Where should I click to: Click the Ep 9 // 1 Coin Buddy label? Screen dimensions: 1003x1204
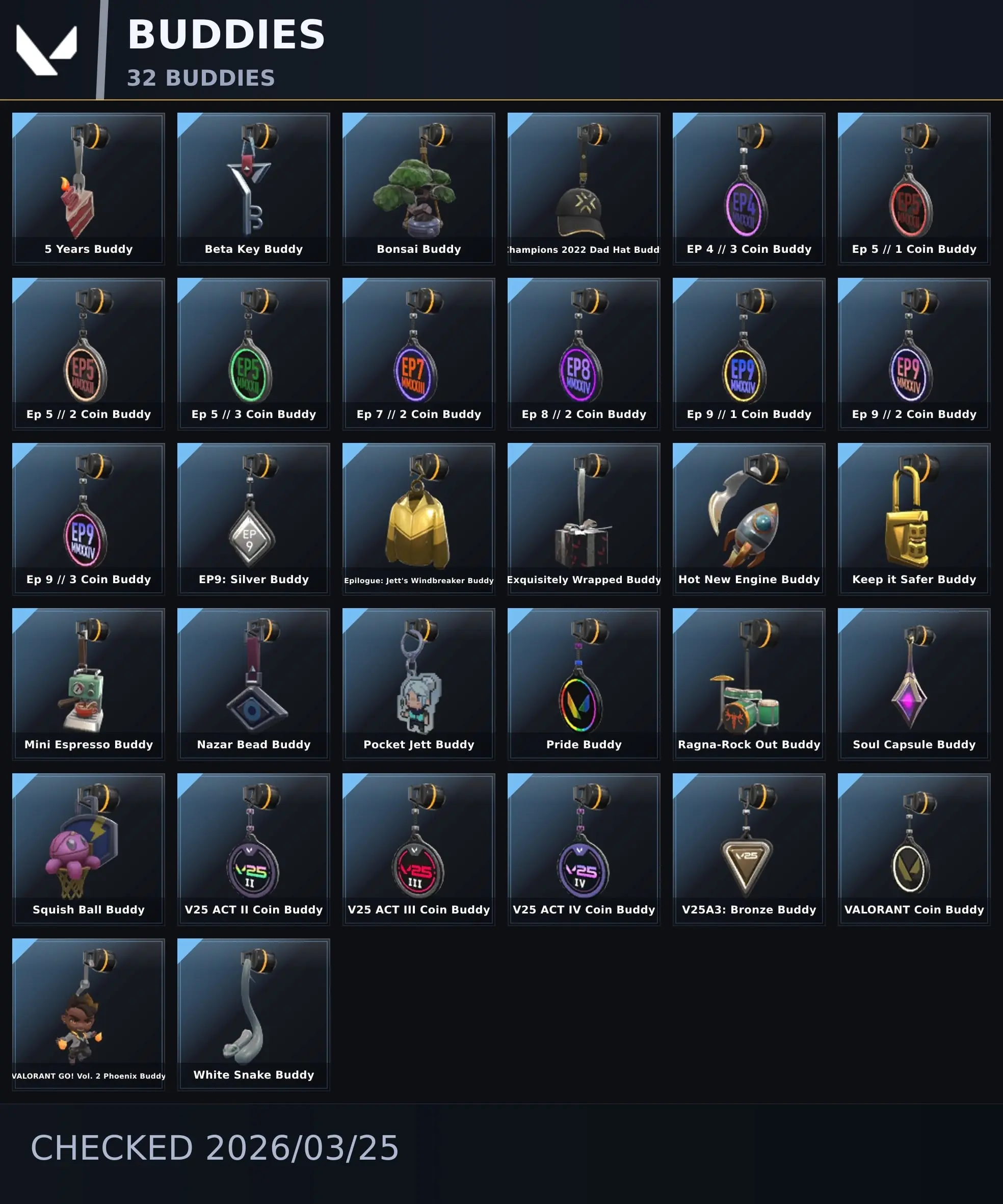coord(749,414)
